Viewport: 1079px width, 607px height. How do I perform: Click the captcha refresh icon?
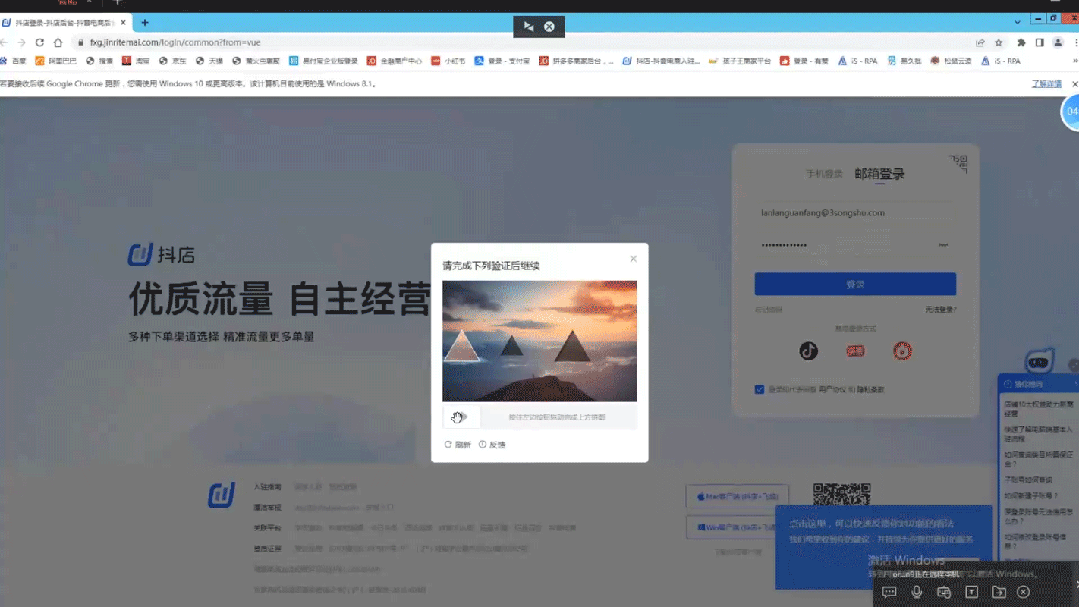point(448,444)
